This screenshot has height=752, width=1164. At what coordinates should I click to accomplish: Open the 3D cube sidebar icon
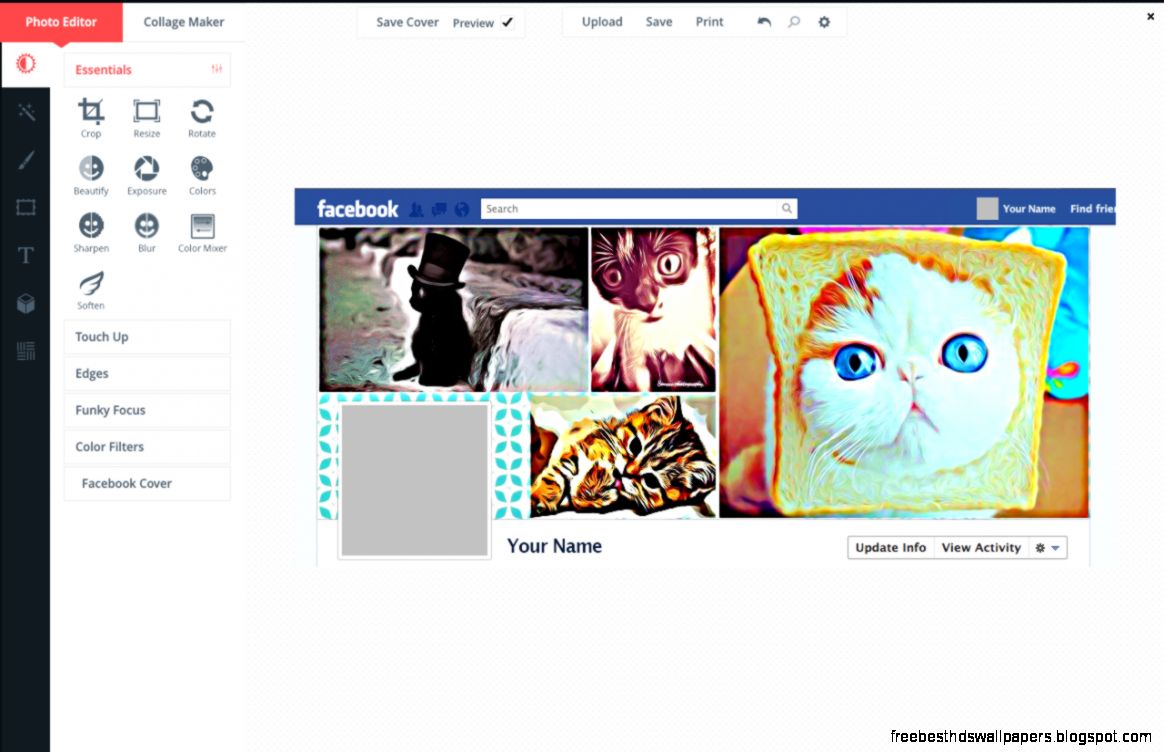(26, 303)
